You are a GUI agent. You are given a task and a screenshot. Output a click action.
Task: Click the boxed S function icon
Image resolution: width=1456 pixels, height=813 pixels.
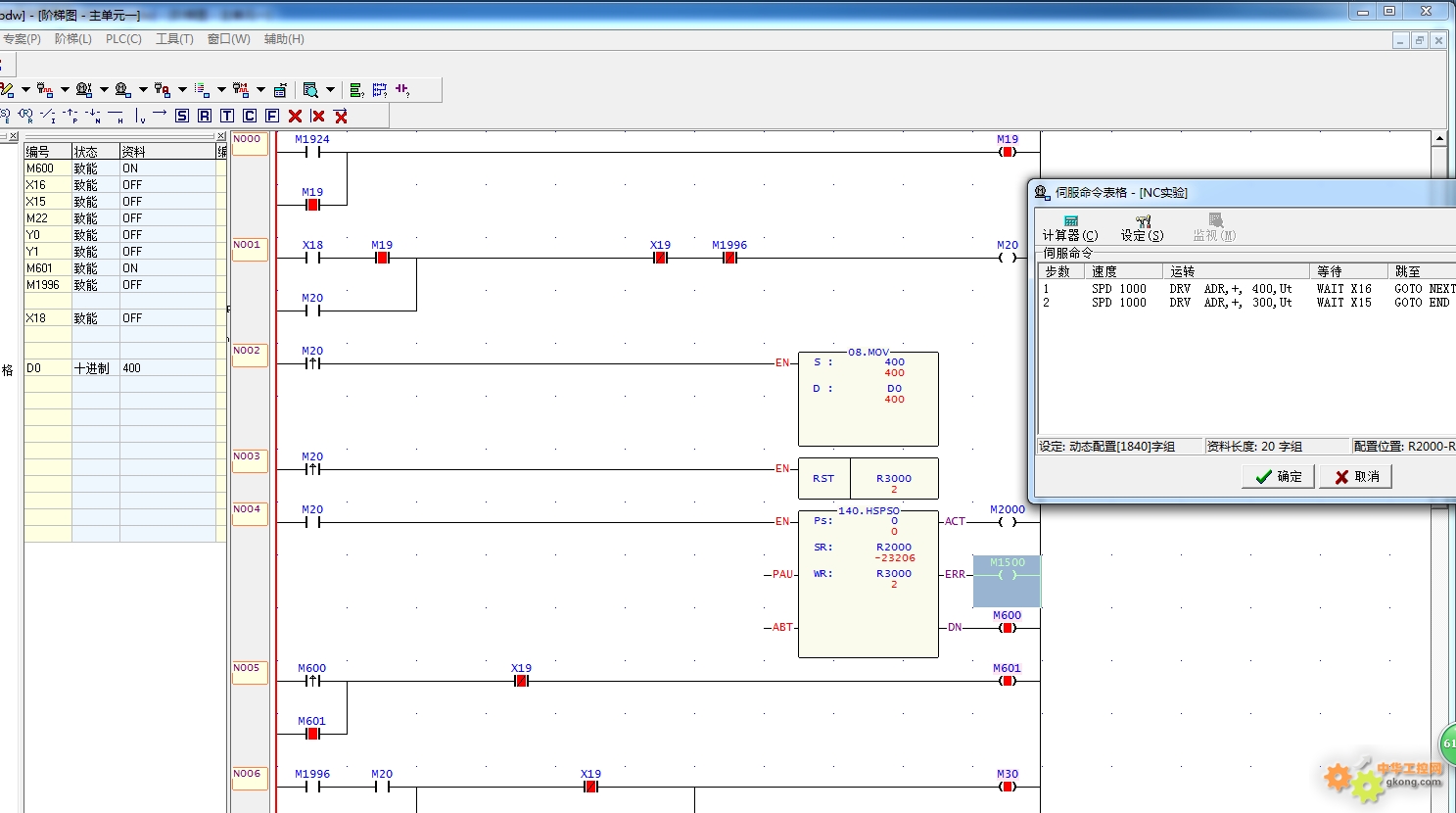tap(182, 116)
